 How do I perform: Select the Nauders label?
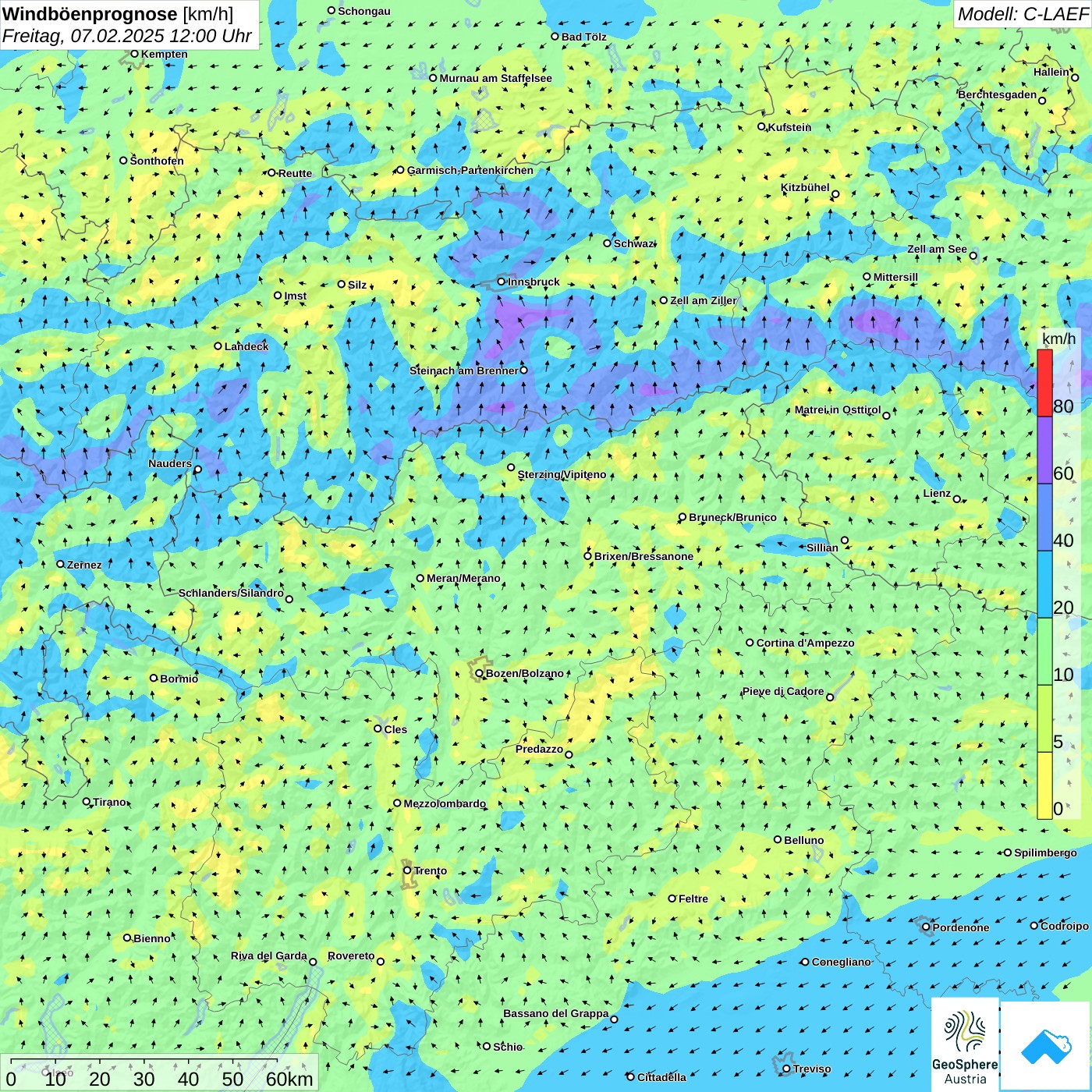coord(170,463)
